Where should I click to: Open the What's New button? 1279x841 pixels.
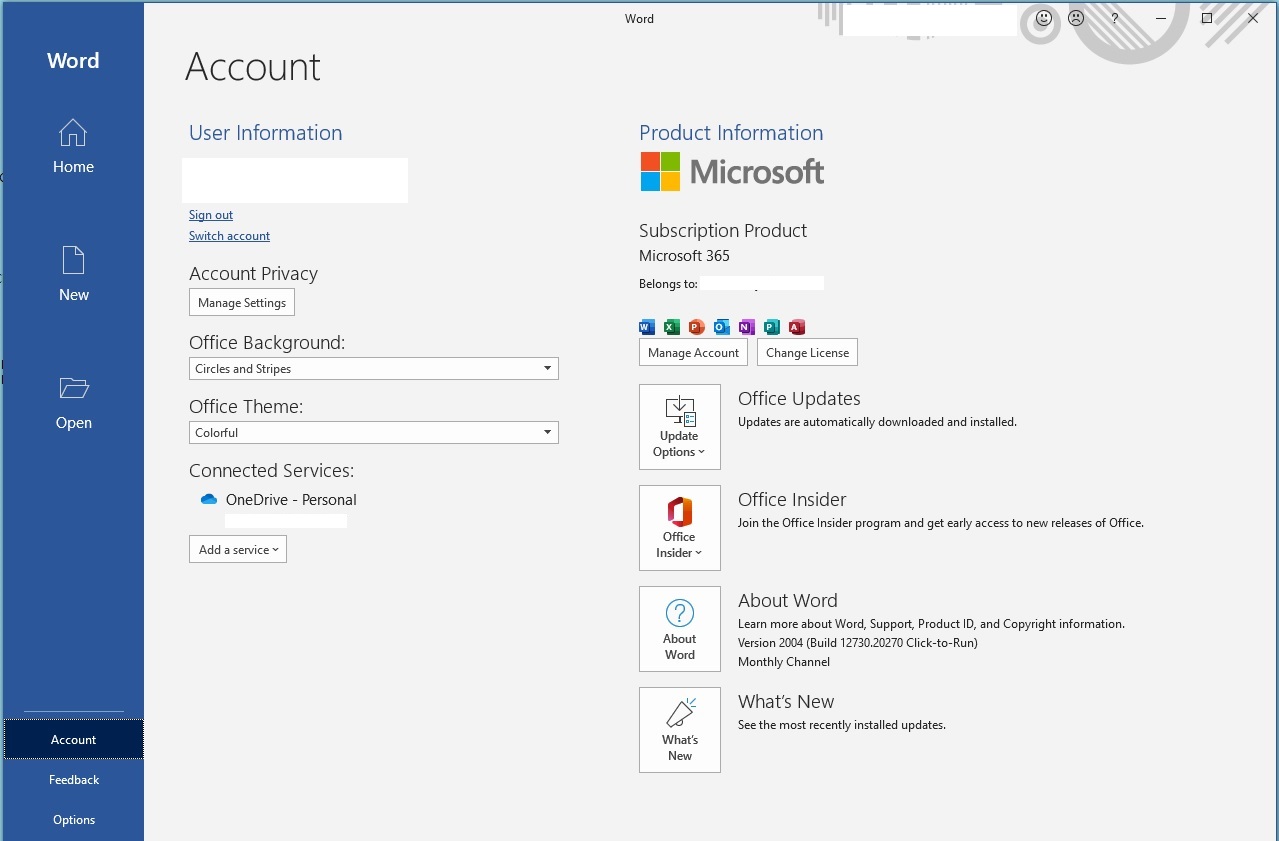pos(680,730)
